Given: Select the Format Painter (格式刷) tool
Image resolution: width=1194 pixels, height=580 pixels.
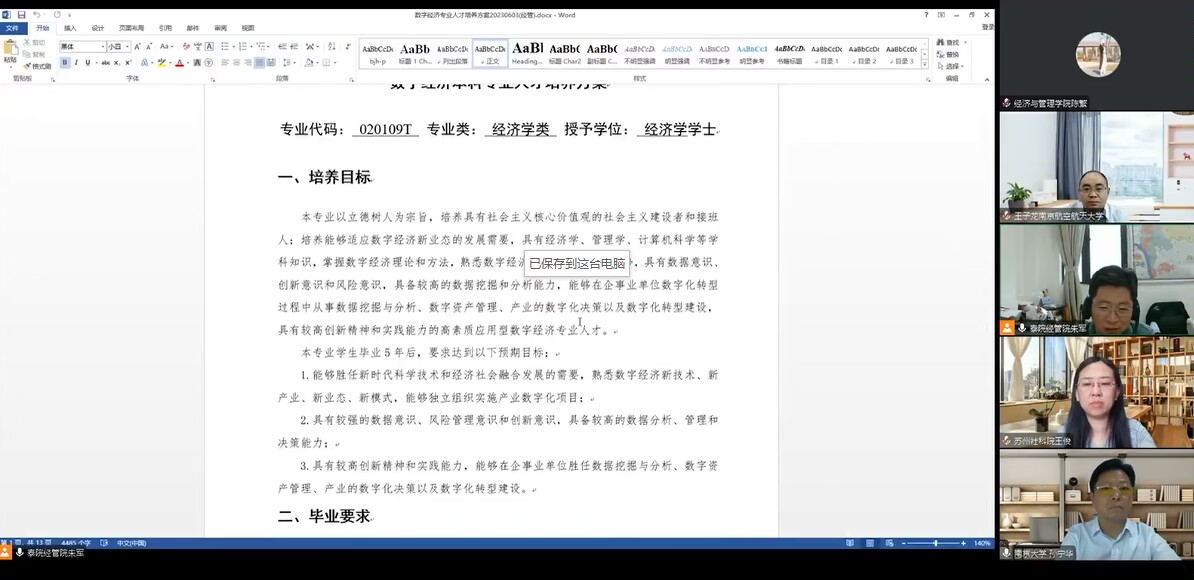Looking at the screenshot, I should click(x=40, y=66).
